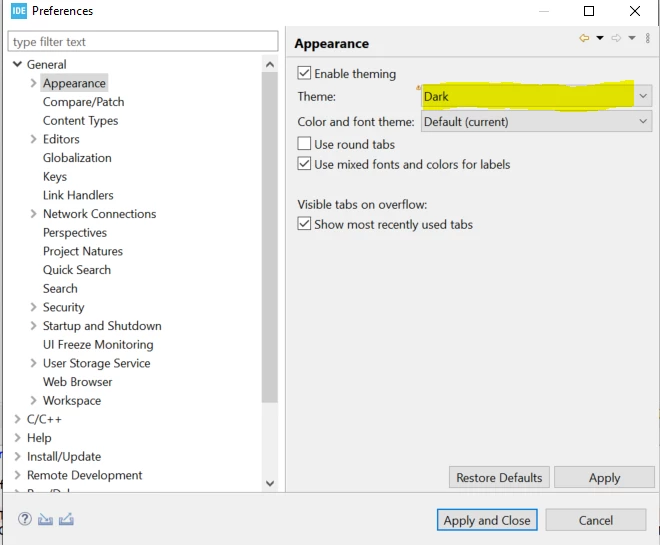
Task: Open the Keys preferences page
Action: [55, 176]
